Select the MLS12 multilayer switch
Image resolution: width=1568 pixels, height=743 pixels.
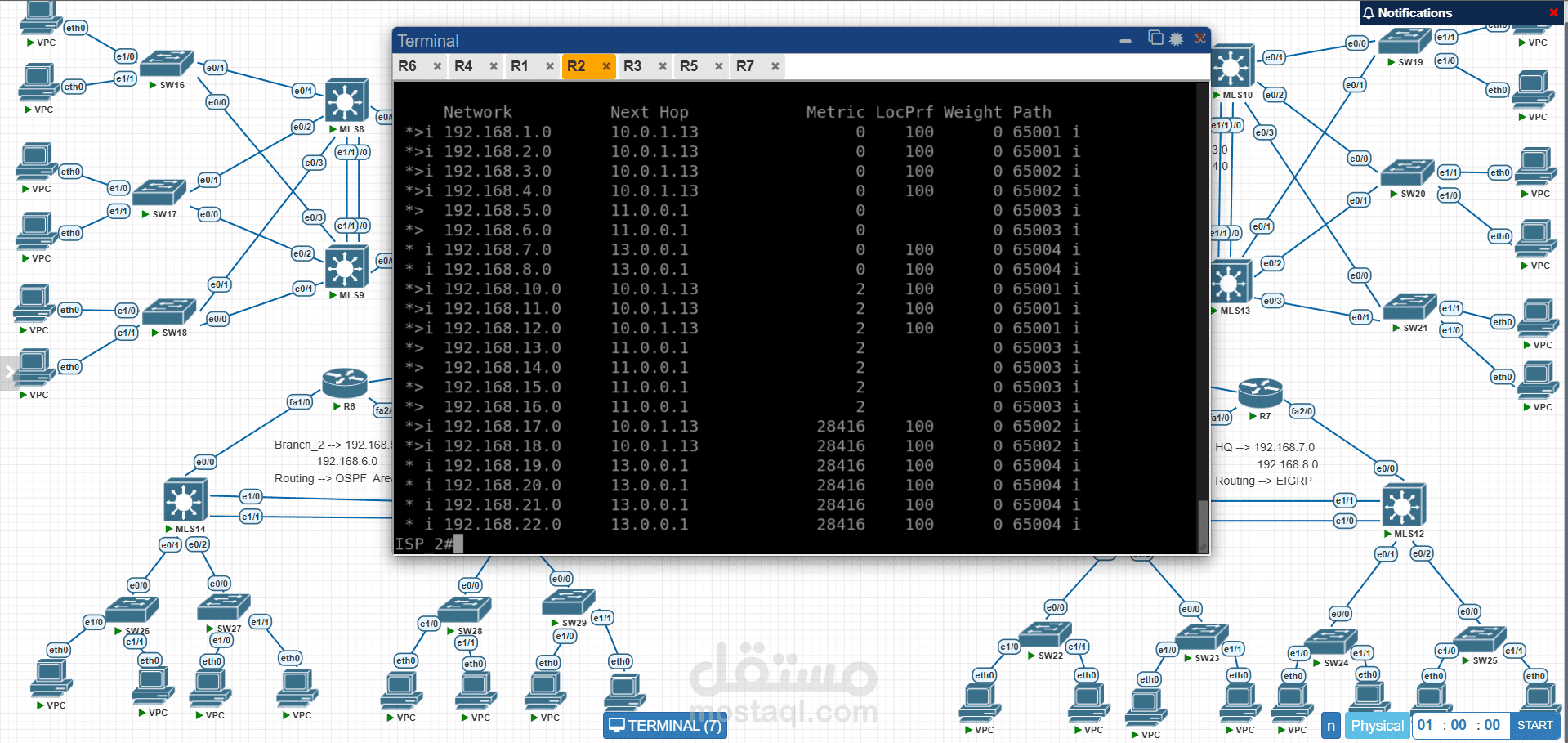pyautogui.click(x=1404, y=505)
